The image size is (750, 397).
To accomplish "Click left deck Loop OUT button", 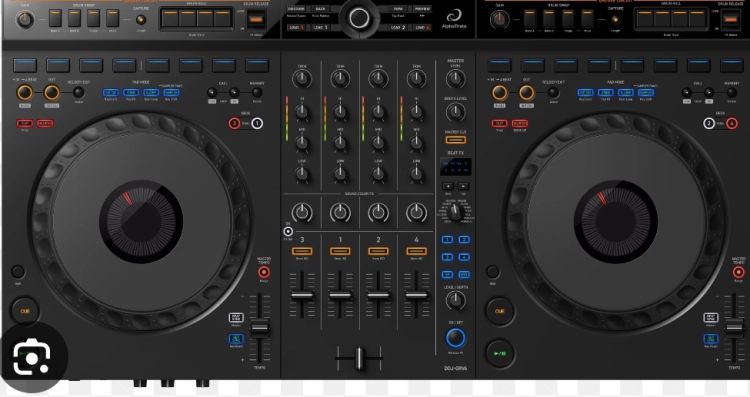I will [x=52, y=92].
